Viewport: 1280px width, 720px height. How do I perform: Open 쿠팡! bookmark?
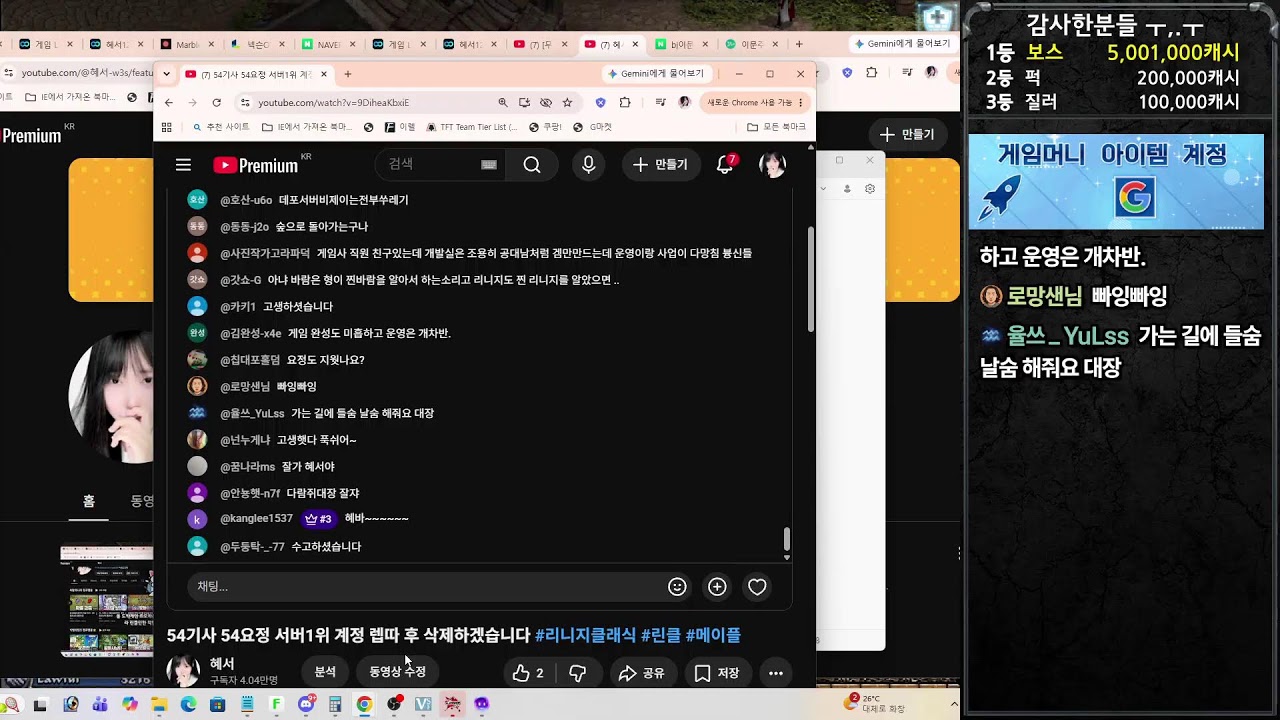pos(545,127)
